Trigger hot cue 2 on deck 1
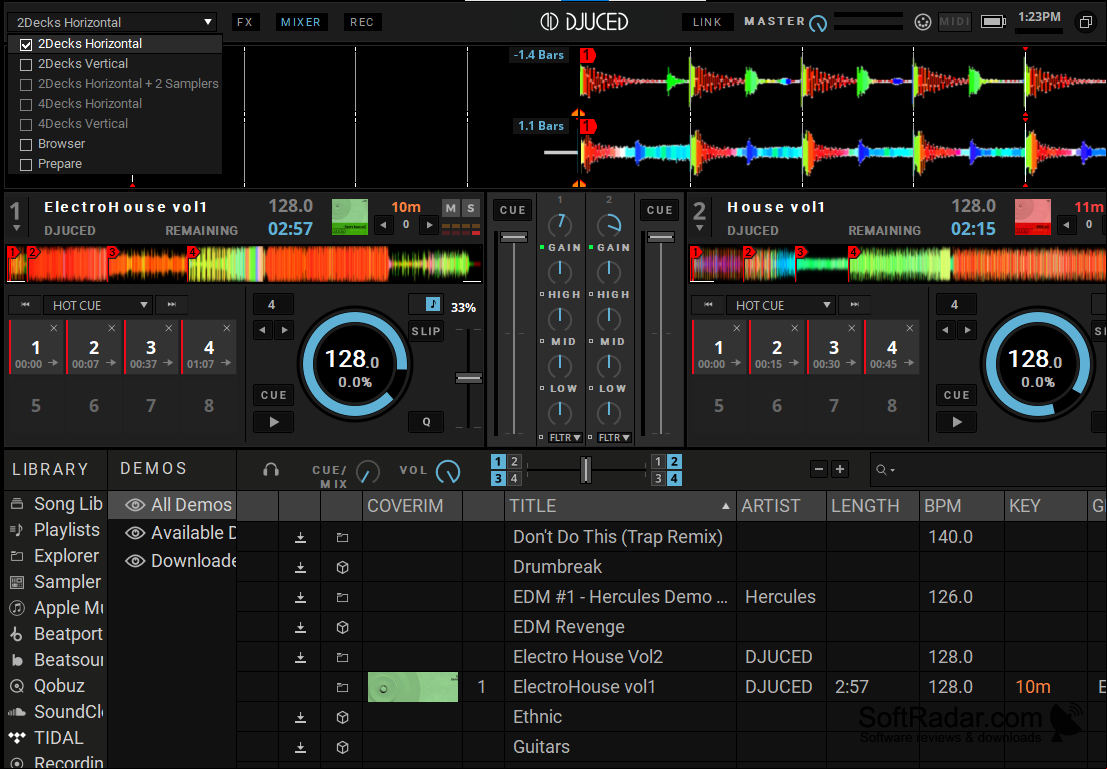 tap(94, 347)
